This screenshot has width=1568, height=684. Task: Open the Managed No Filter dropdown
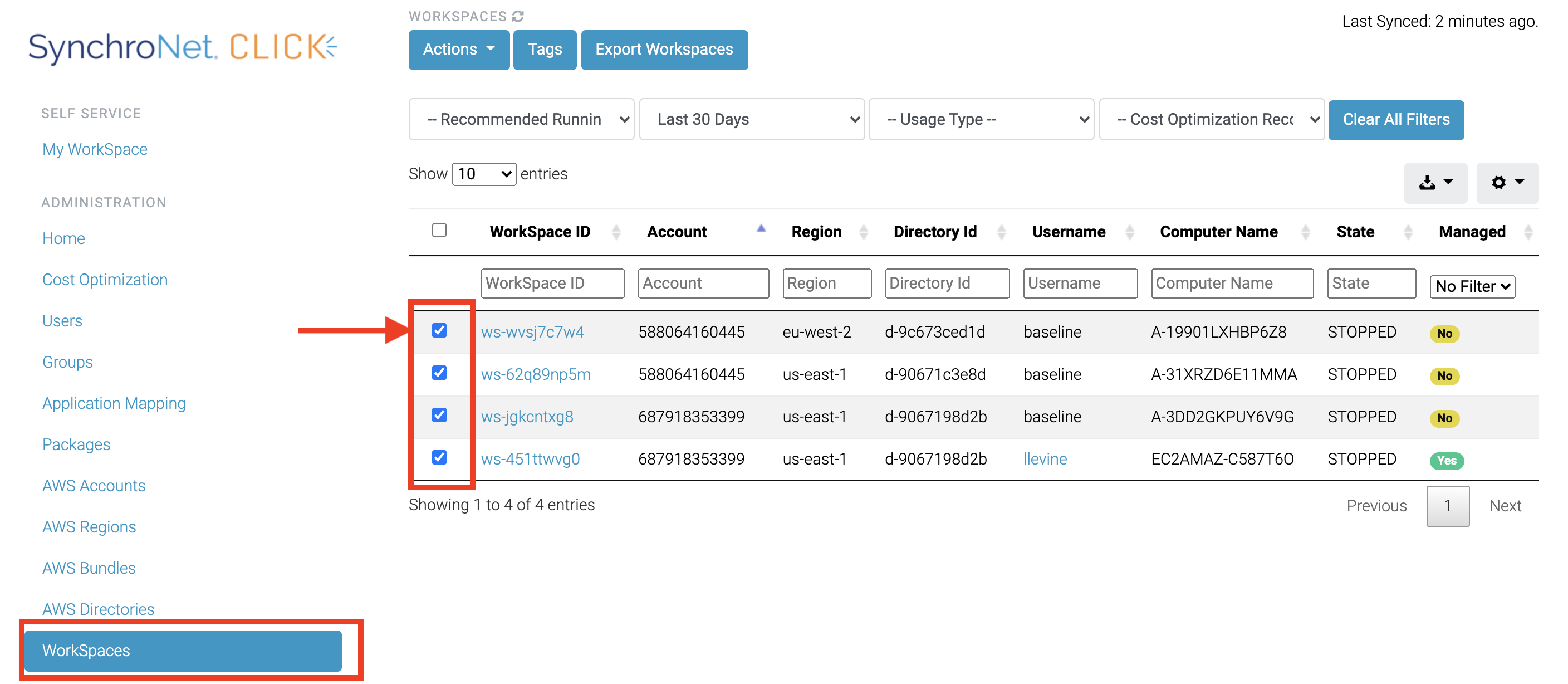click(x=1472, y=286)
